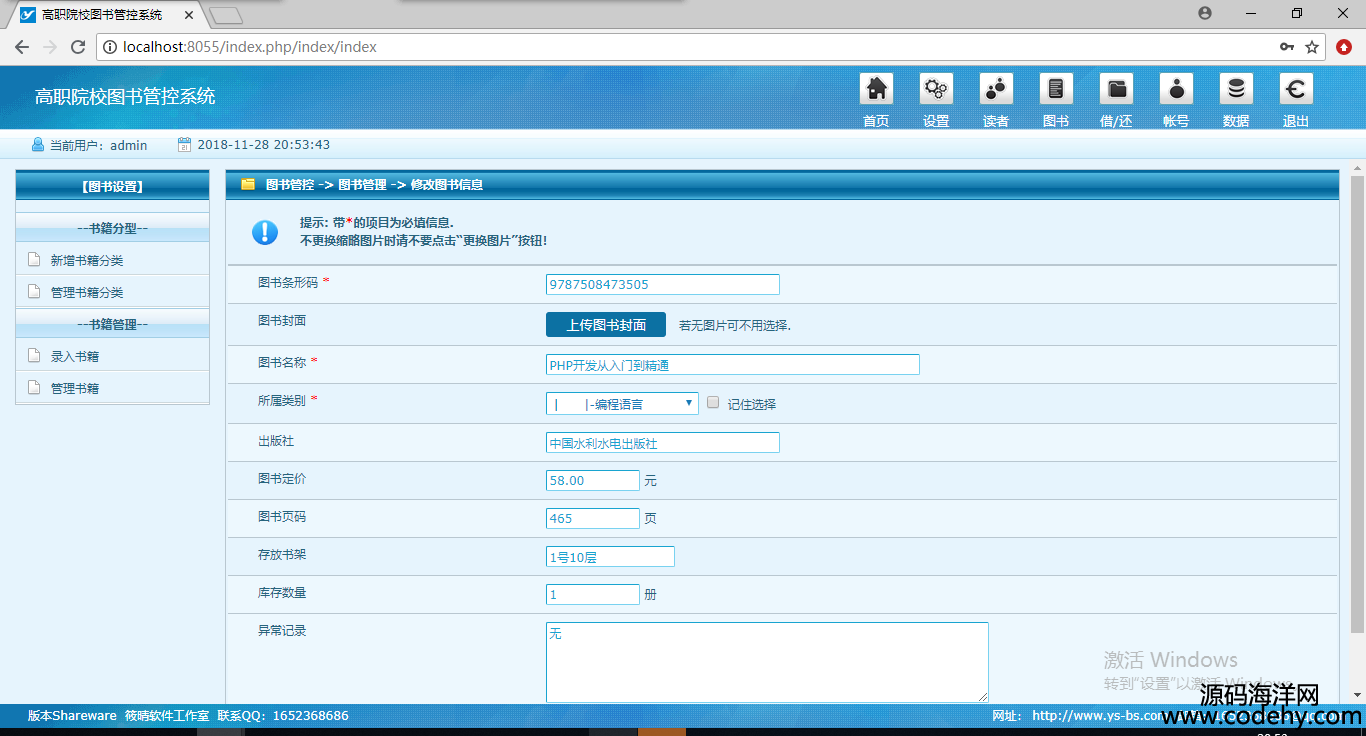Image resolution: width=1366 pixels, height=736 pixels.
Task: Select the 图书 book icon
Action: tap(1056, 90)
